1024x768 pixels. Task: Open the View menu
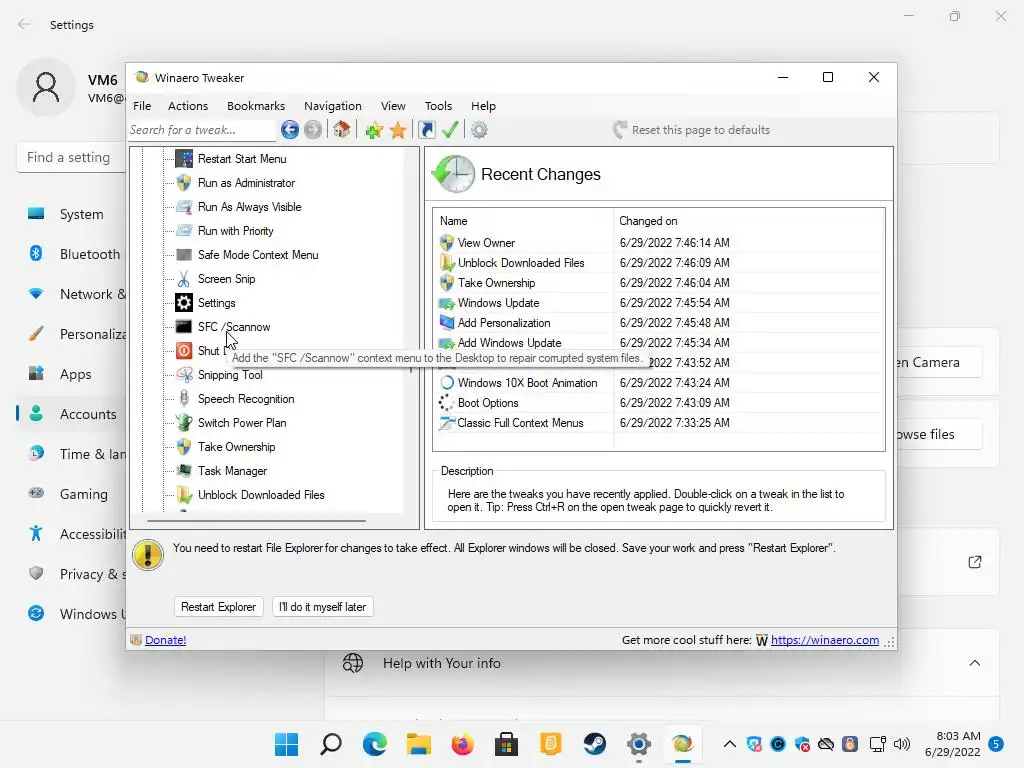click(393, 106)
